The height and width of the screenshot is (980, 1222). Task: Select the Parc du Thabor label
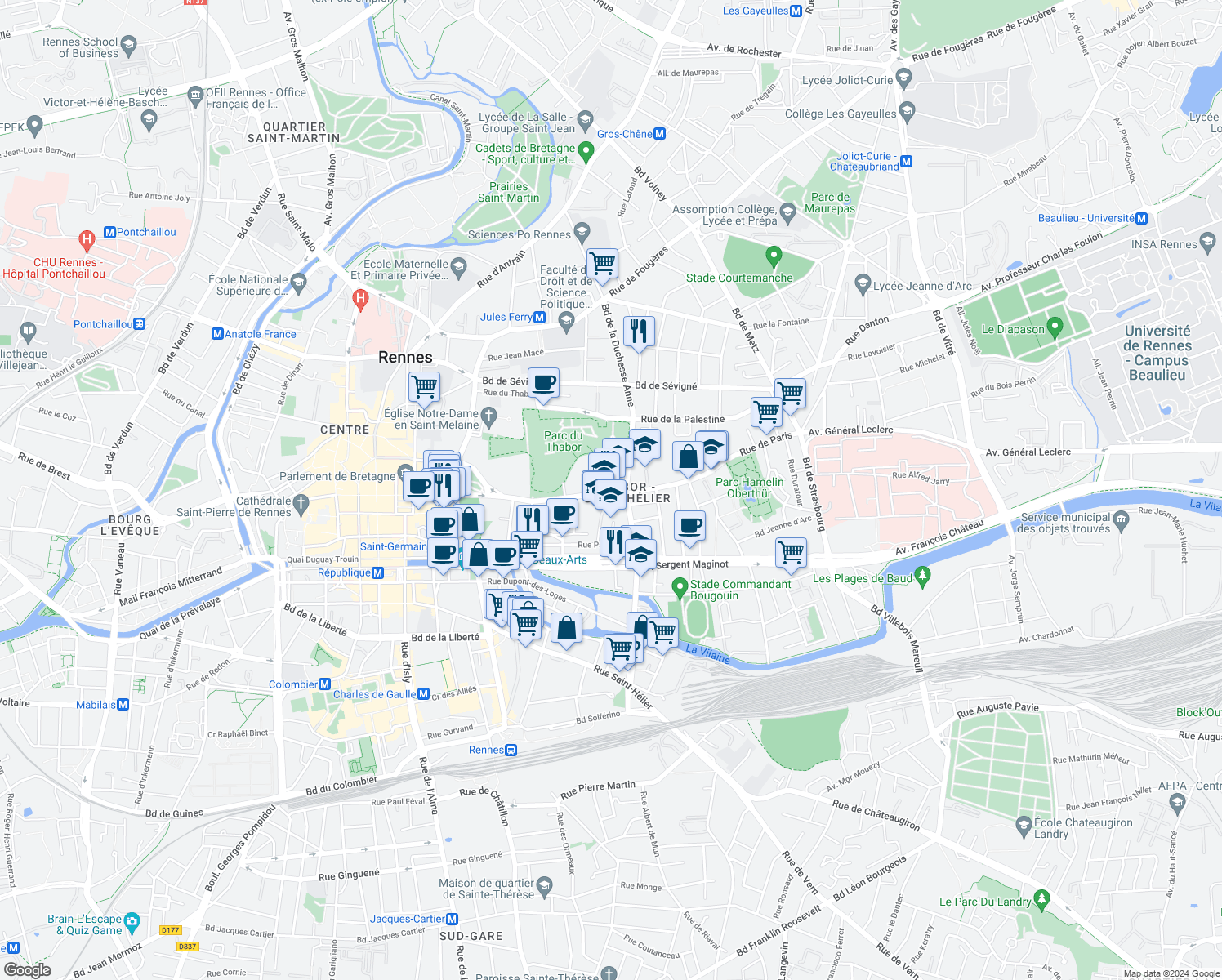tap(564, 441)
